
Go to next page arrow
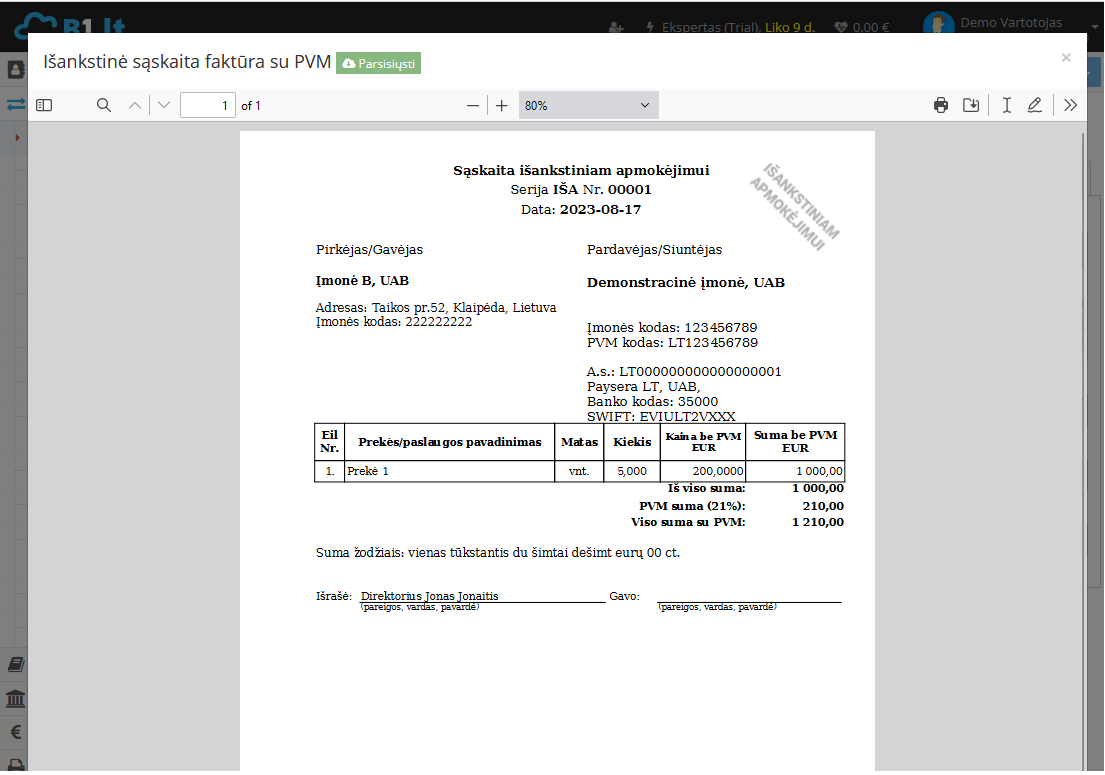coord(164,105)
